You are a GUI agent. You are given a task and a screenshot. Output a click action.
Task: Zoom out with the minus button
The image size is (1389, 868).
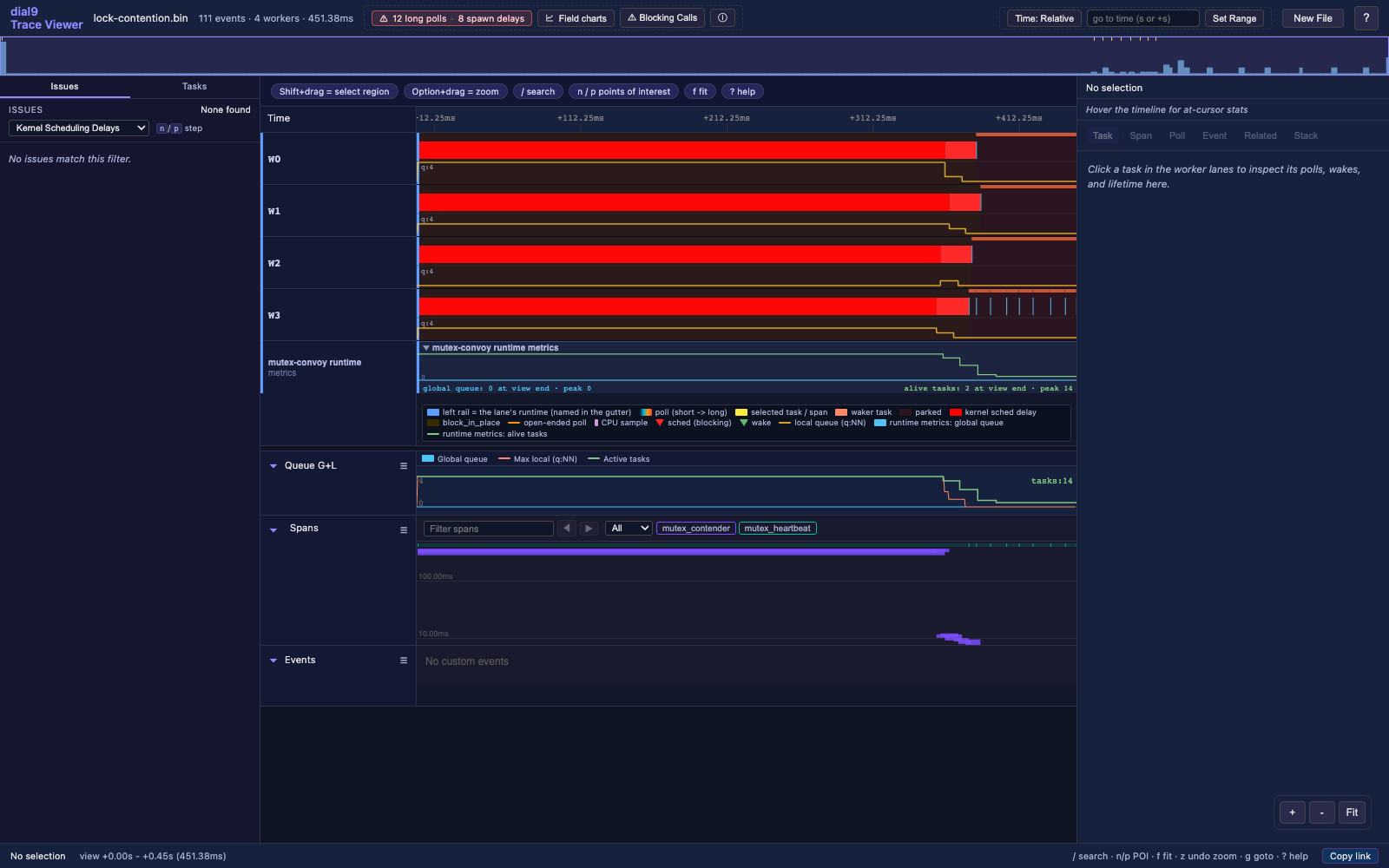pos(1322,812)
